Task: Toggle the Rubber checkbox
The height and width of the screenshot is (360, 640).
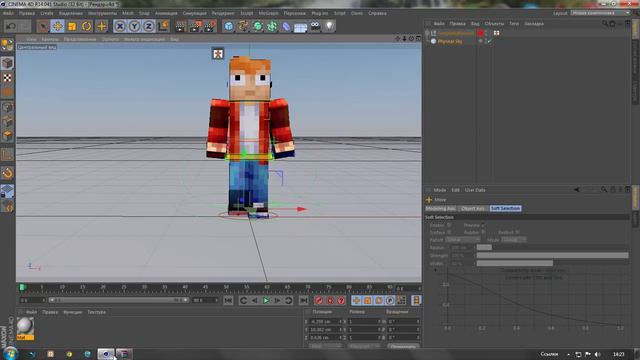Action: click(483, 232)
